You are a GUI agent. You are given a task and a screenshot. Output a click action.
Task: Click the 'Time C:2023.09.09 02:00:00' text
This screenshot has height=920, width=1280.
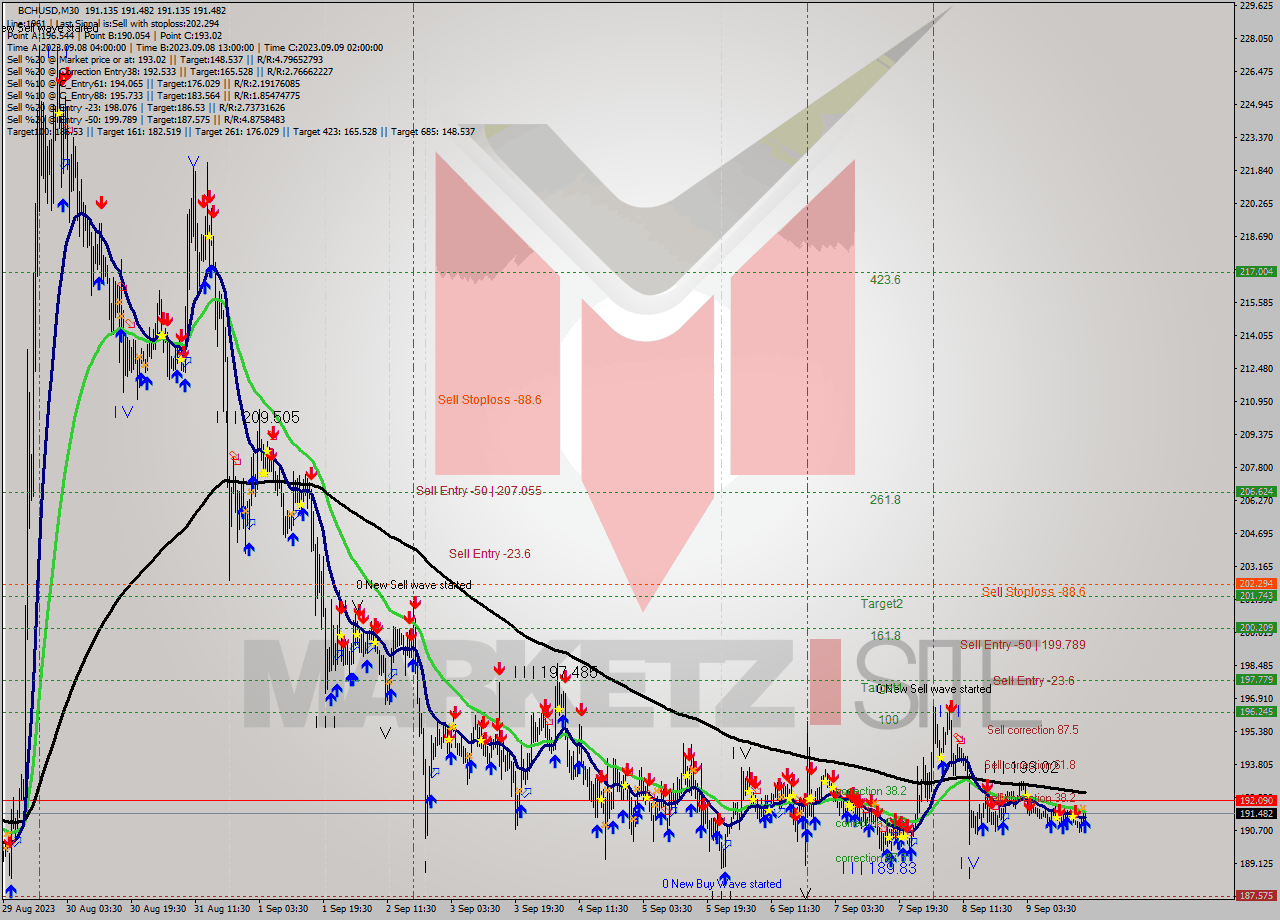(x=324, y=47)
